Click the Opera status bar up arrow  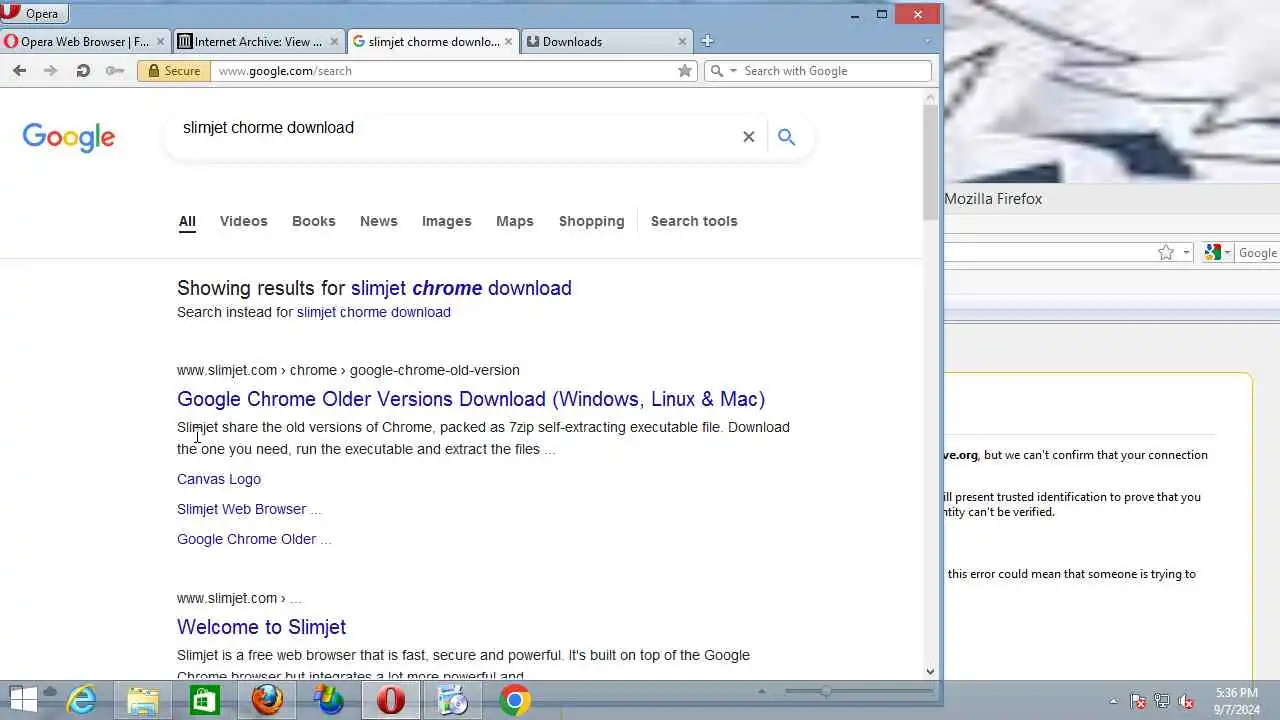coord(761,691)
